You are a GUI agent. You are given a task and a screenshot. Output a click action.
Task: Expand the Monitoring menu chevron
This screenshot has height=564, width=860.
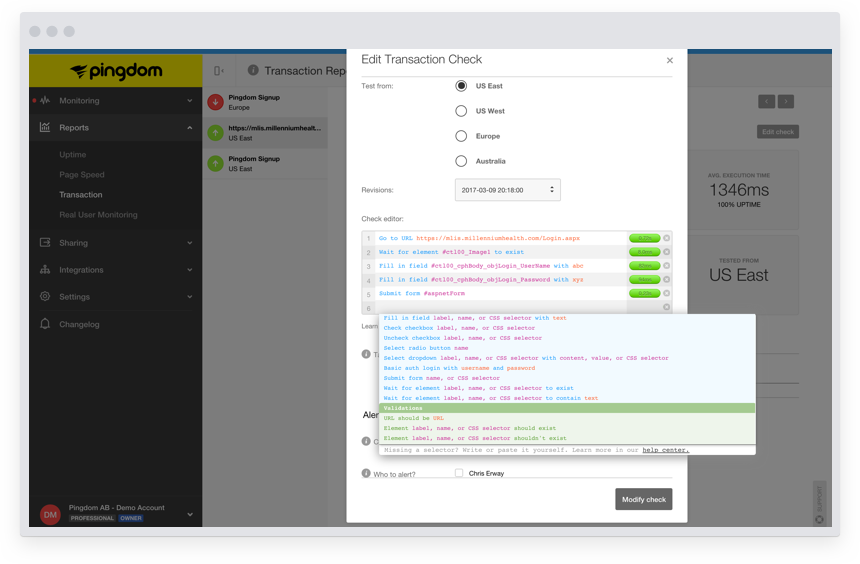pyautogui.click(x=190, y=101)
